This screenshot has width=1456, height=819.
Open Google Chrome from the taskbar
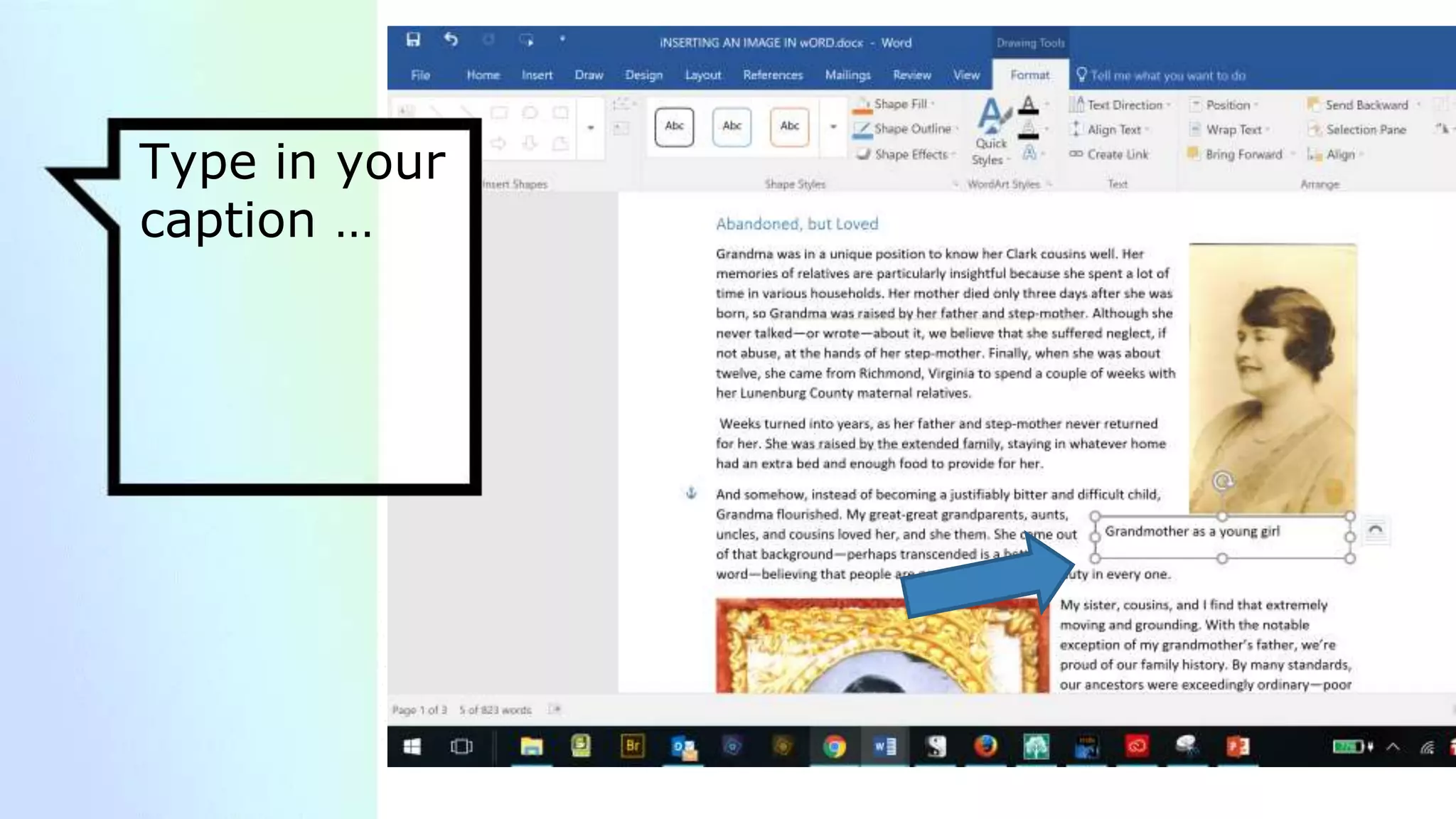834,746
